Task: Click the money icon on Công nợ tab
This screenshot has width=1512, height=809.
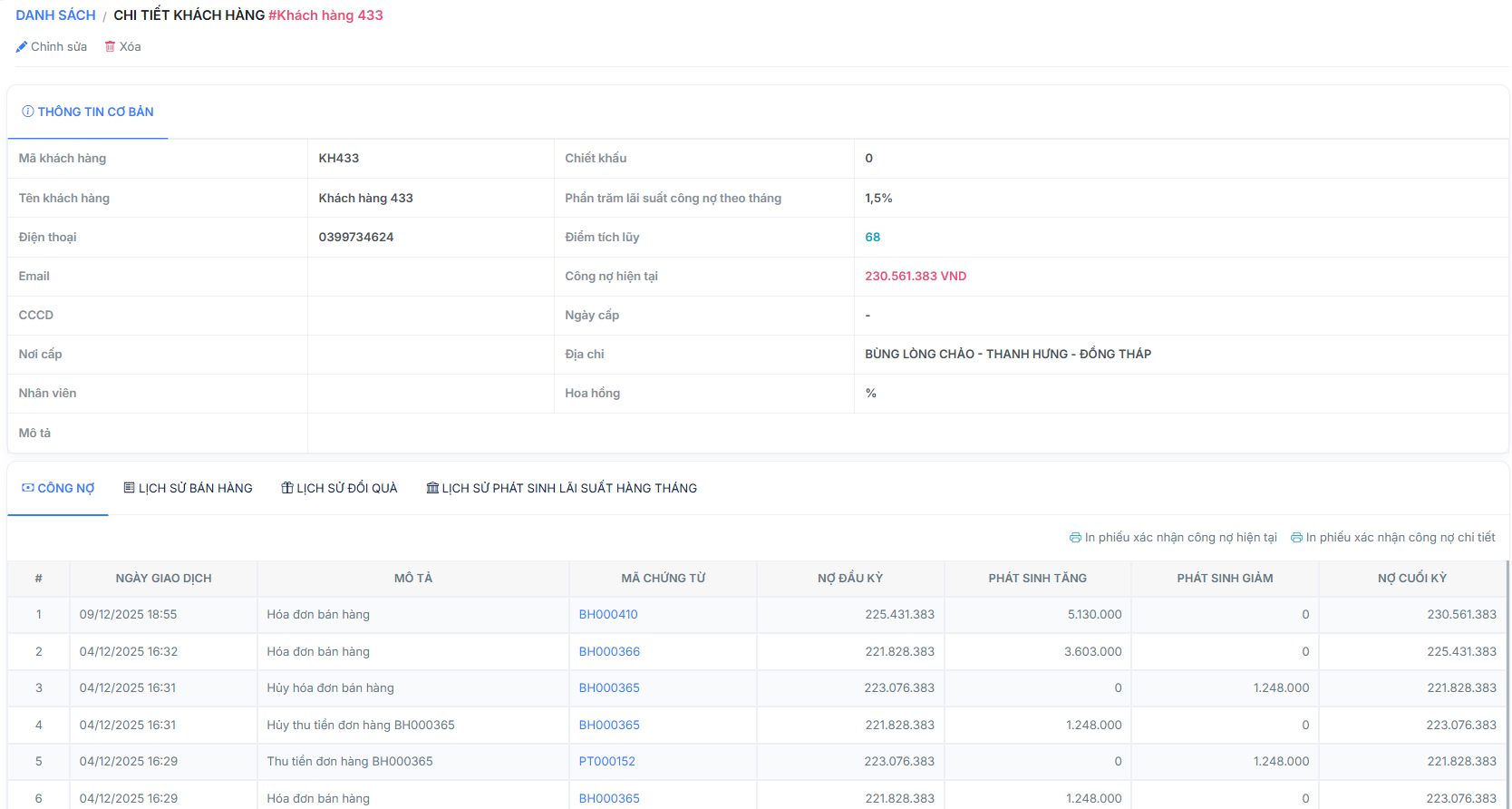Action: pos(28,488)
